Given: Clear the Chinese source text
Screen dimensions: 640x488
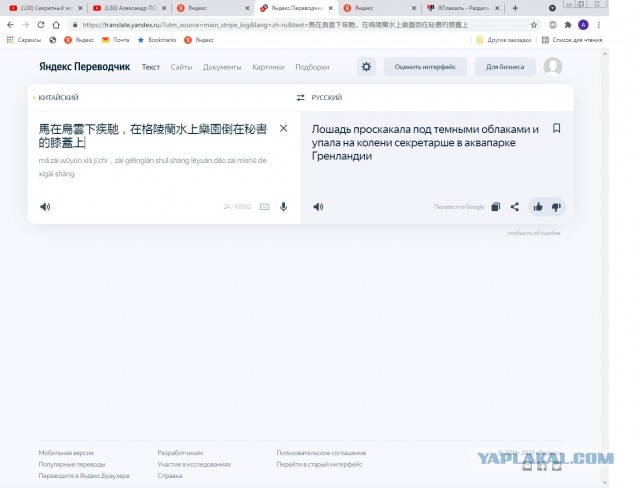Looking at the screenshot, I should 283,128.
